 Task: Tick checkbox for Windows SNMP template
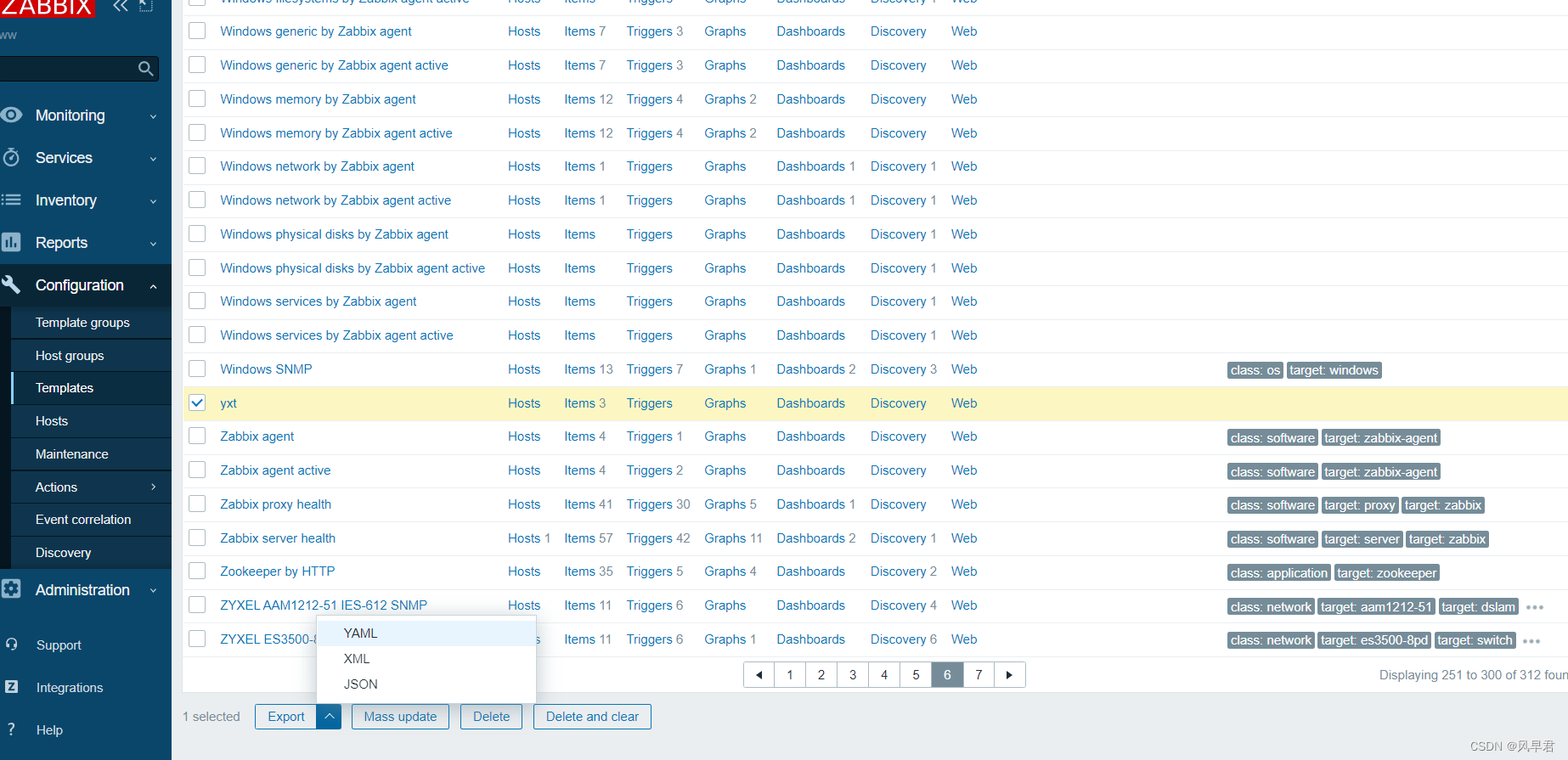click(197, 369)
